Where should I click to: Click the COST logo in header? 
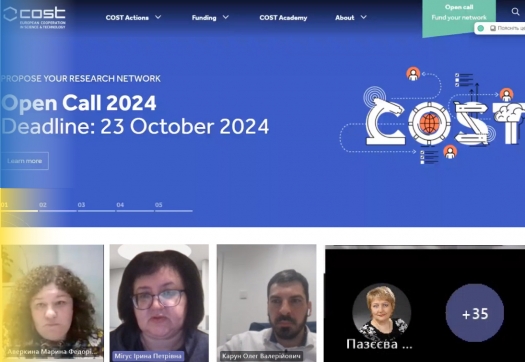coord(34,17)
